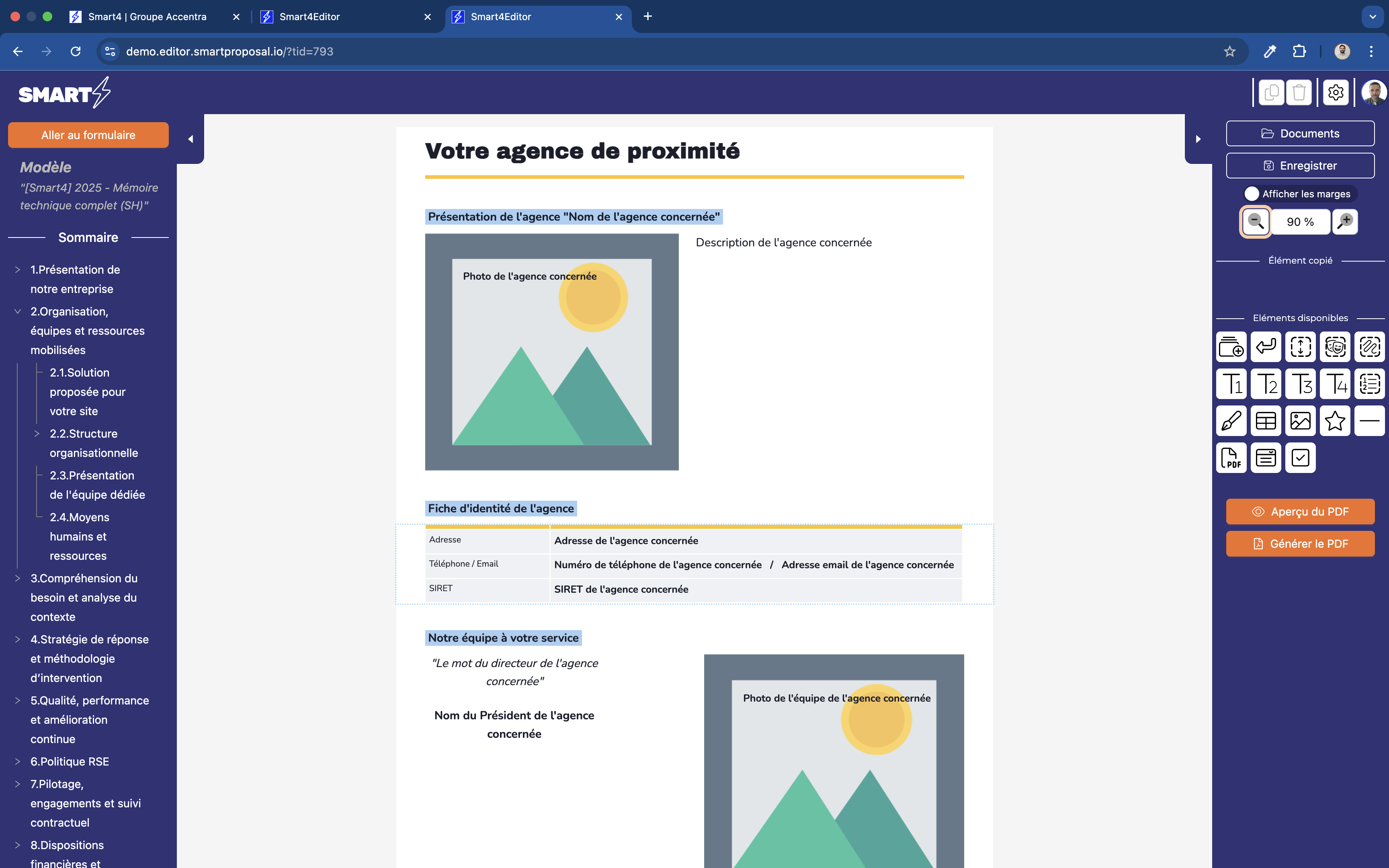Insert an image element
Screen dimensions: 1389x868
[x=1300, y=421]
